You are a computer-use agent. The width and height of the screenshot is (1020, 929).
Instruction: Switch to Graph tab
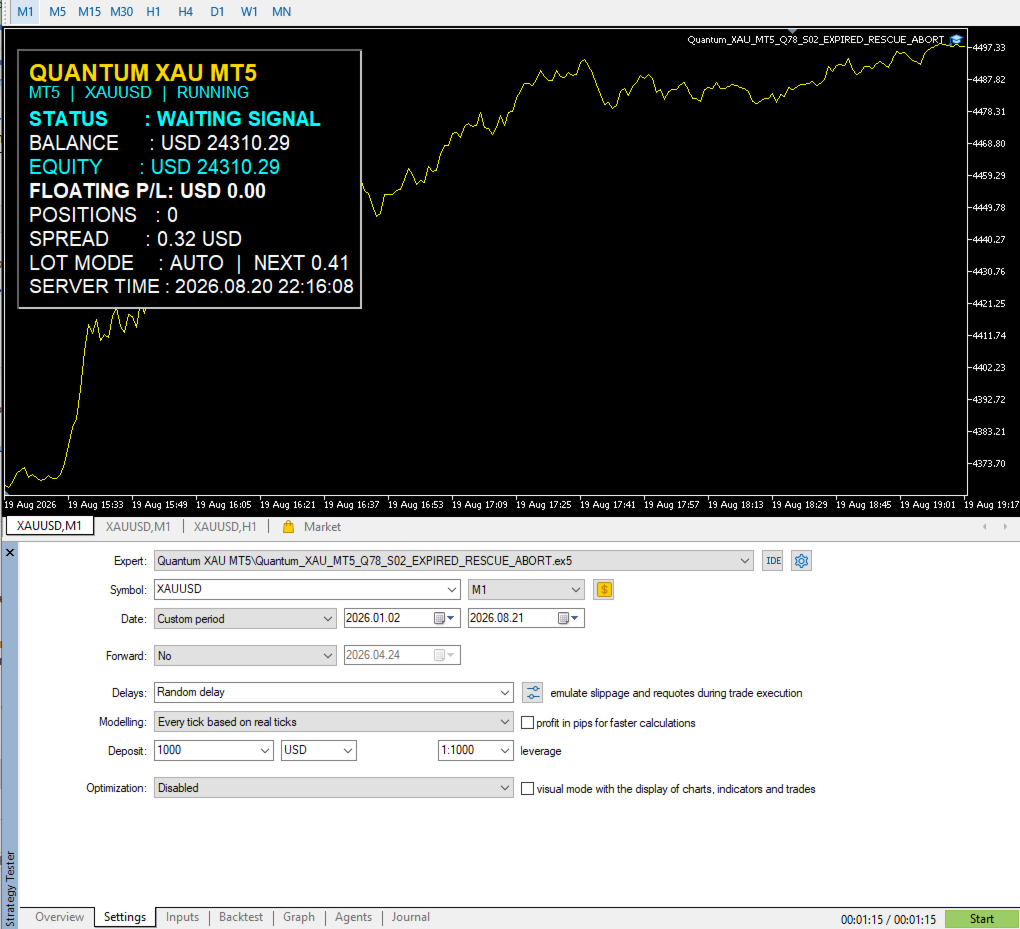(299, 917)
